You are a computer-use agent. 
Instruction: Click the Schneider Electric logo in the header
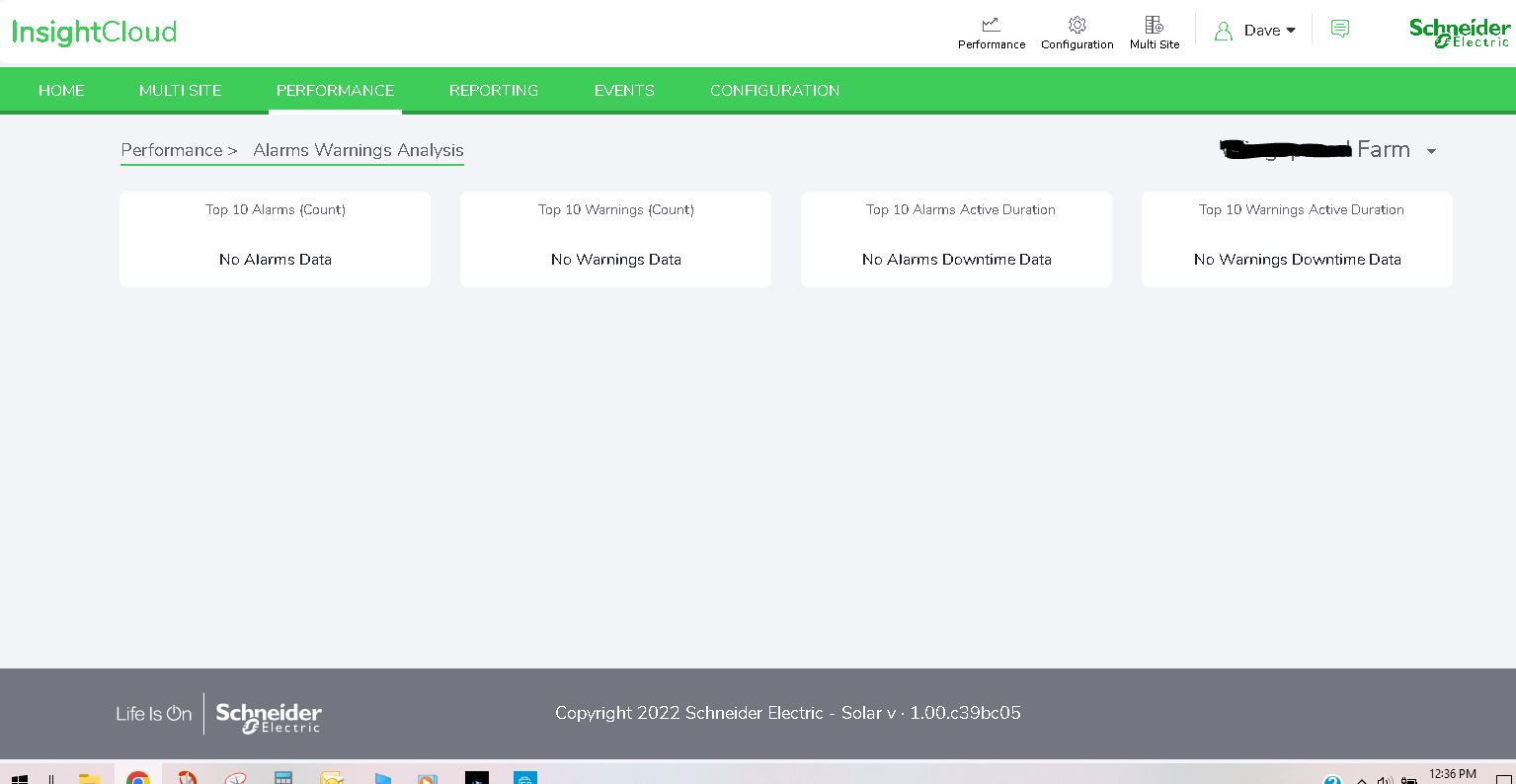[x=1459, y=32]
